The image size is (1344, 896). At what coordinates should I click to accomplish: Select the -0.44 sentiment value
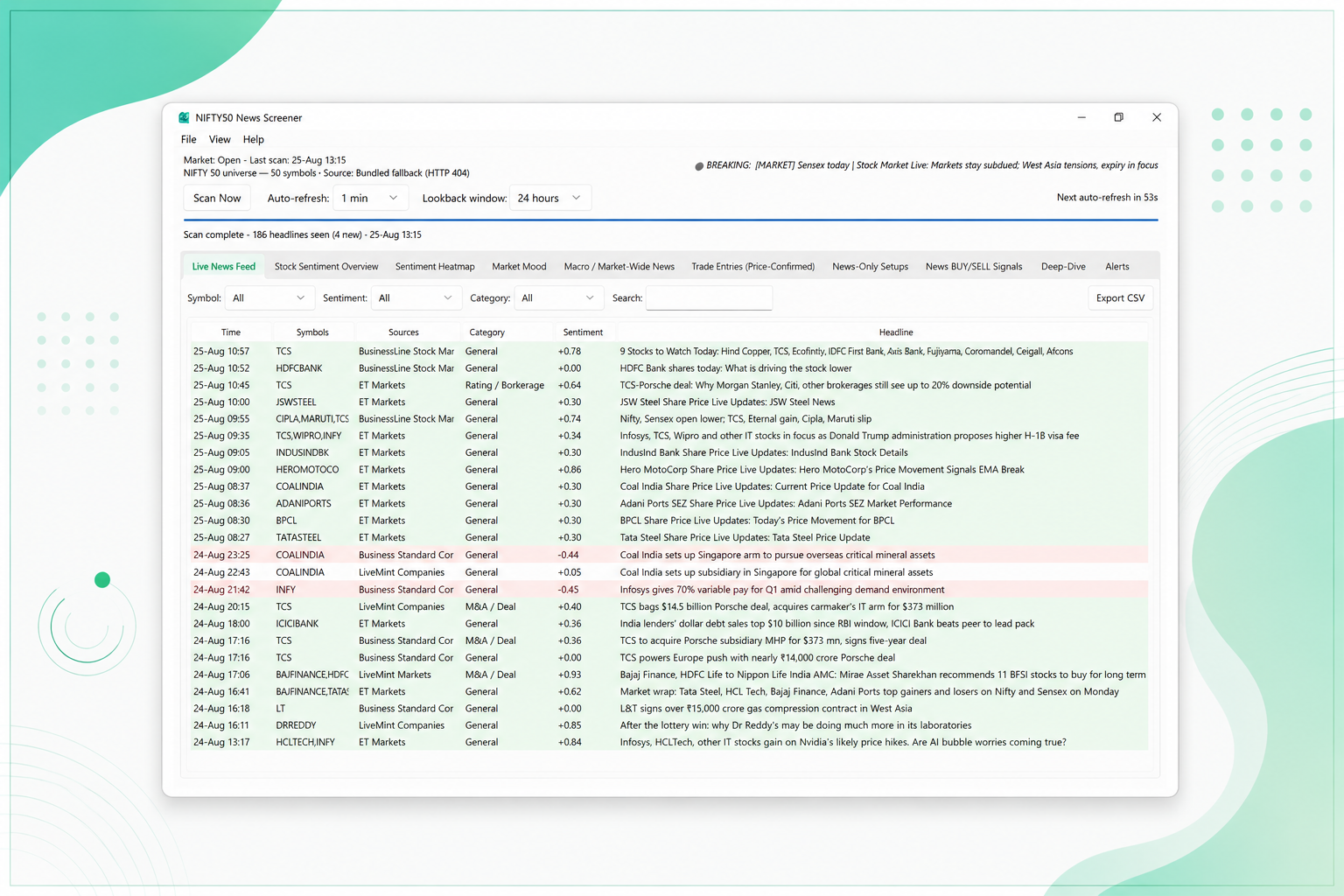point(568,556)
